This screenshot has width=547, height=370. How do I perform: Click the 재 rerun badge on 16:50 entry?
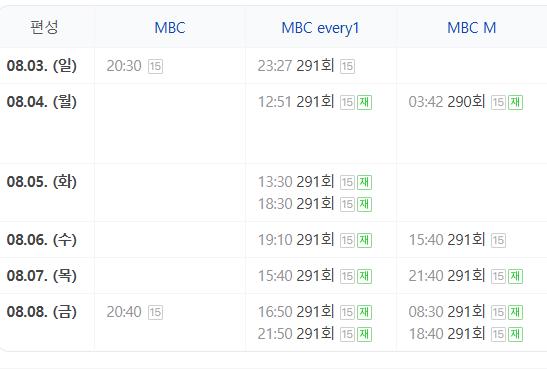click(364, 312)
